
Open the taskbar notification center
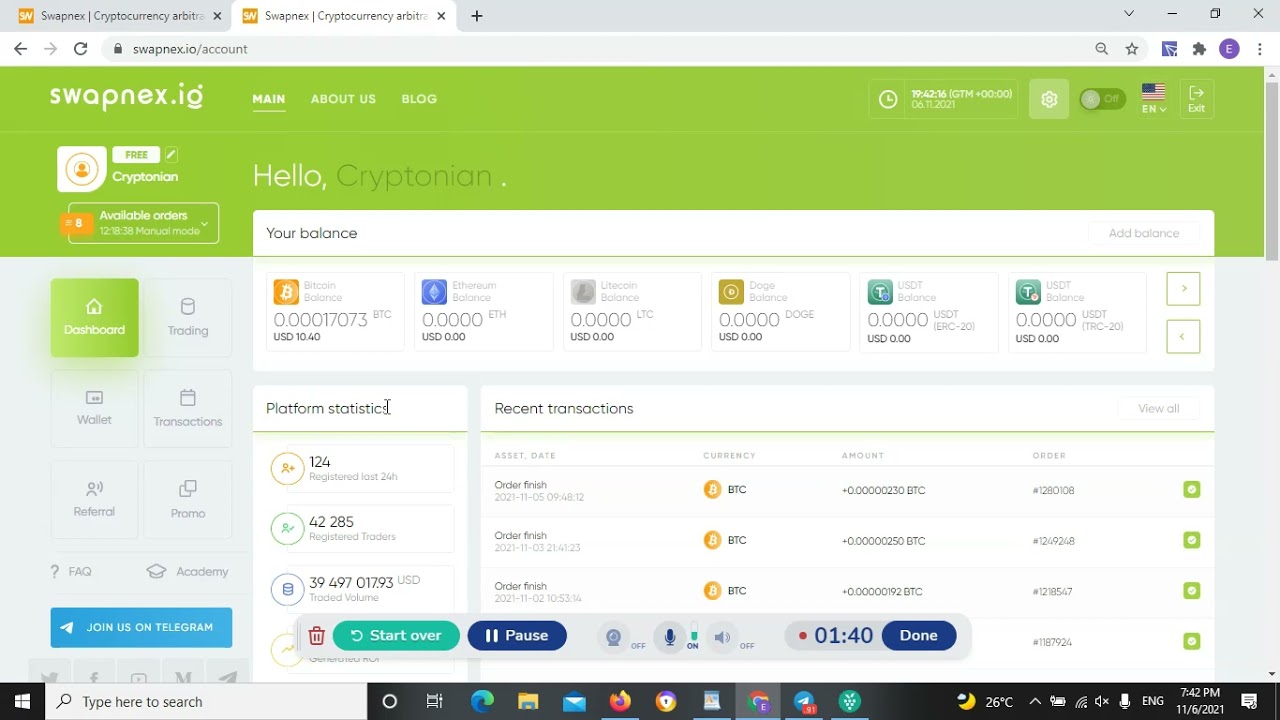(1249, 701)
